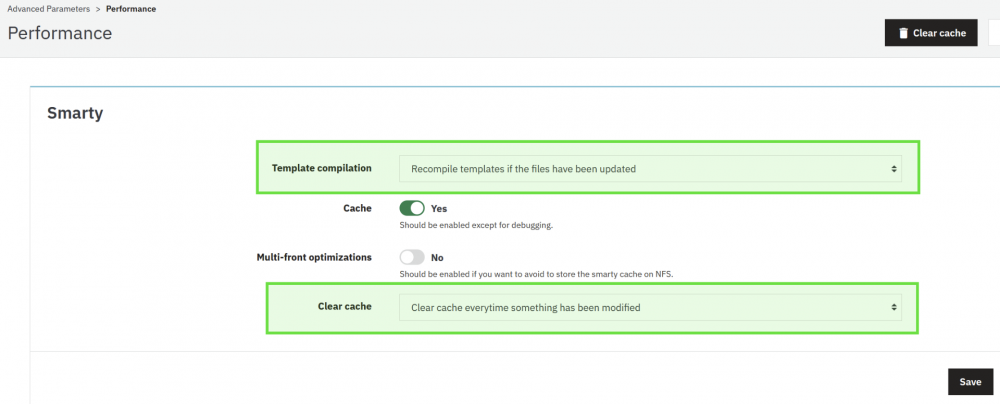Expand the Clear cache setting dropdown
Screen dimensions: 1000x404
[x=650, y=307]
